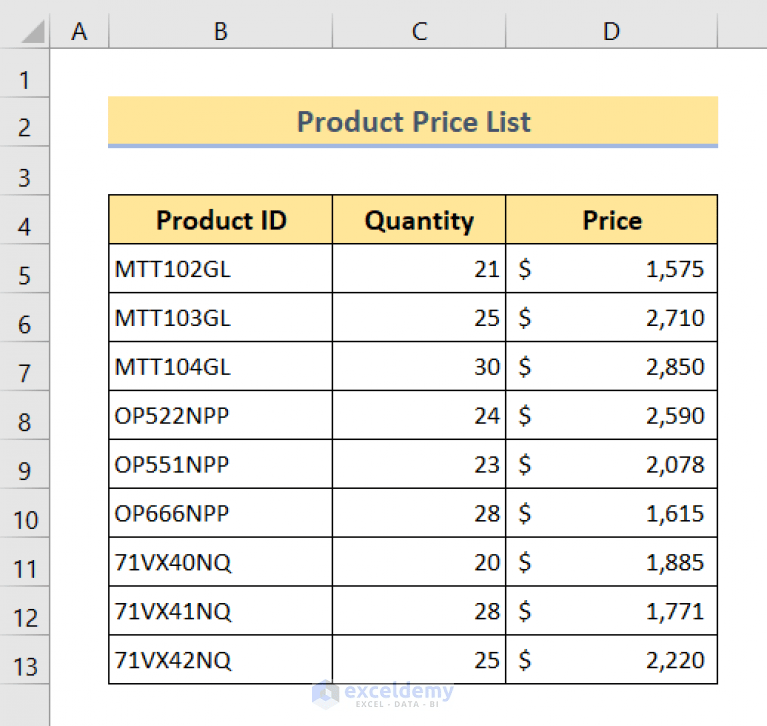This screenshot has height=726, width=767.
Task: Click quantity 25 for 71VX42NQ
Action: click(x=419, y=660)
